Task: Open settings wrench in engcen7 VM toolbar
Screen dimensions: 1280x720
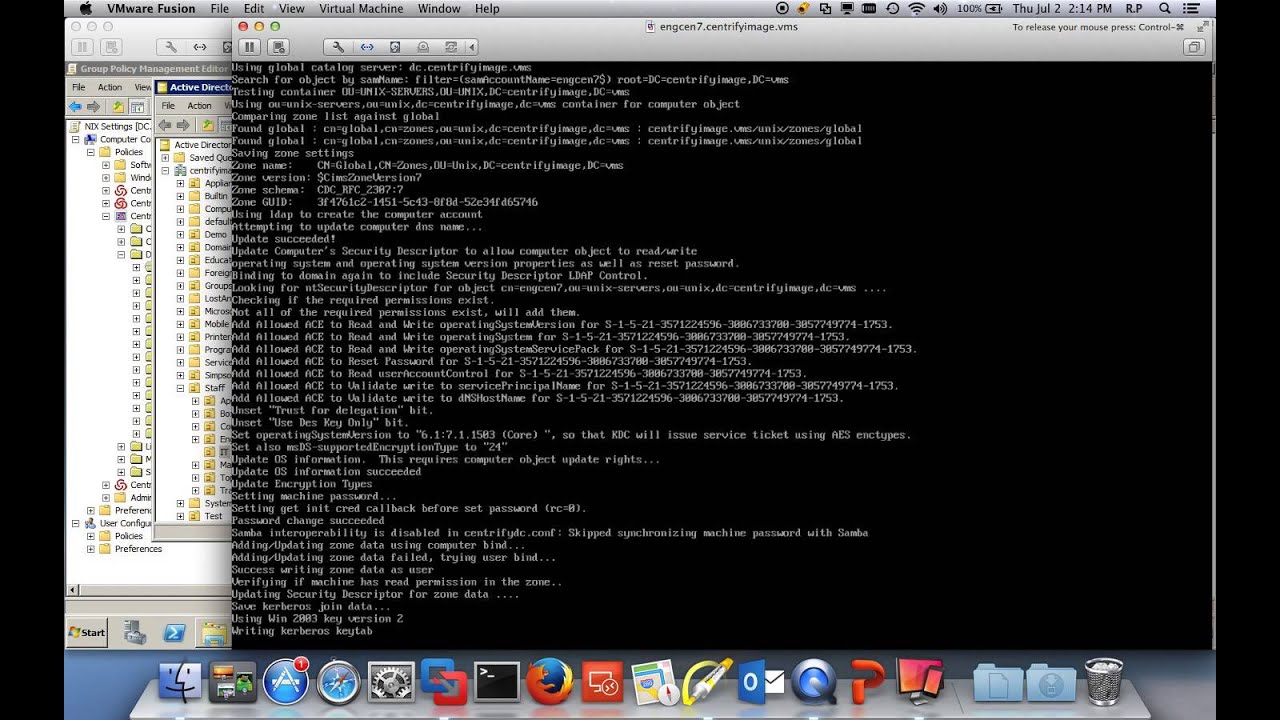Action: pyautogui.click(x=338, y=47)
